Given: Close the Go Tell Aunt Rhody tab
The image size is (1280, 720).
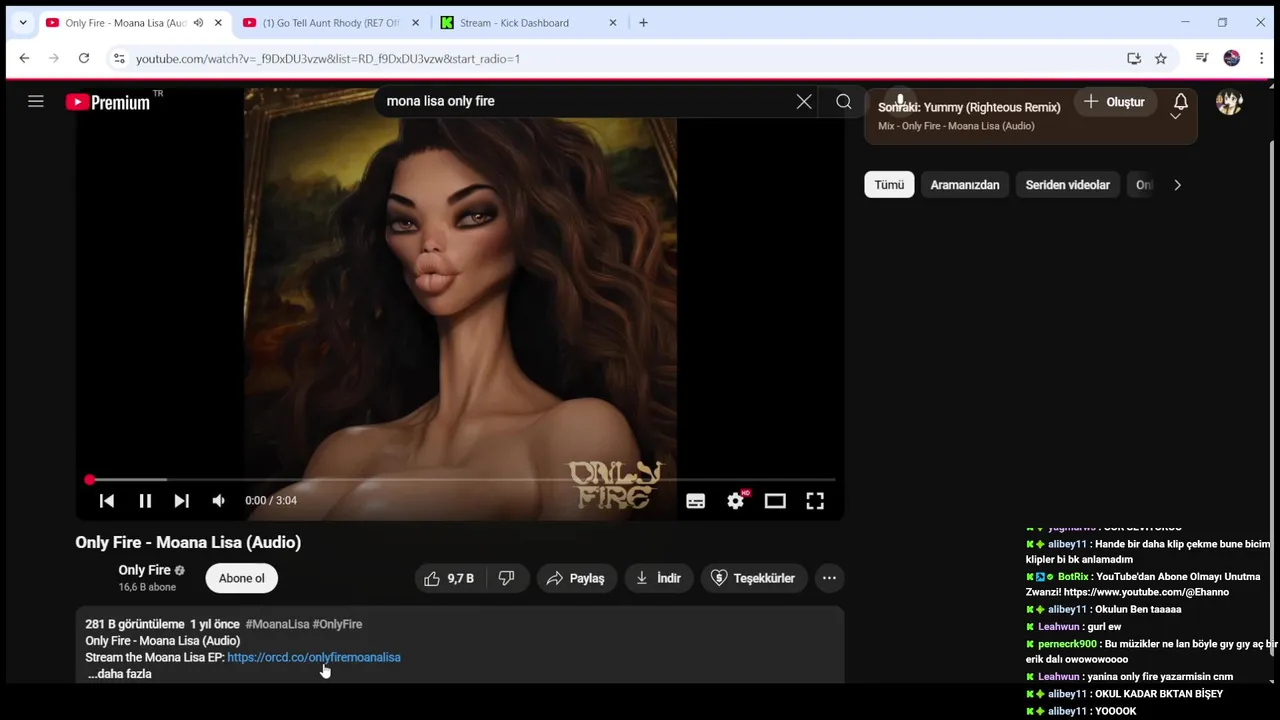Looking at the screenshot, I should 415,23.
